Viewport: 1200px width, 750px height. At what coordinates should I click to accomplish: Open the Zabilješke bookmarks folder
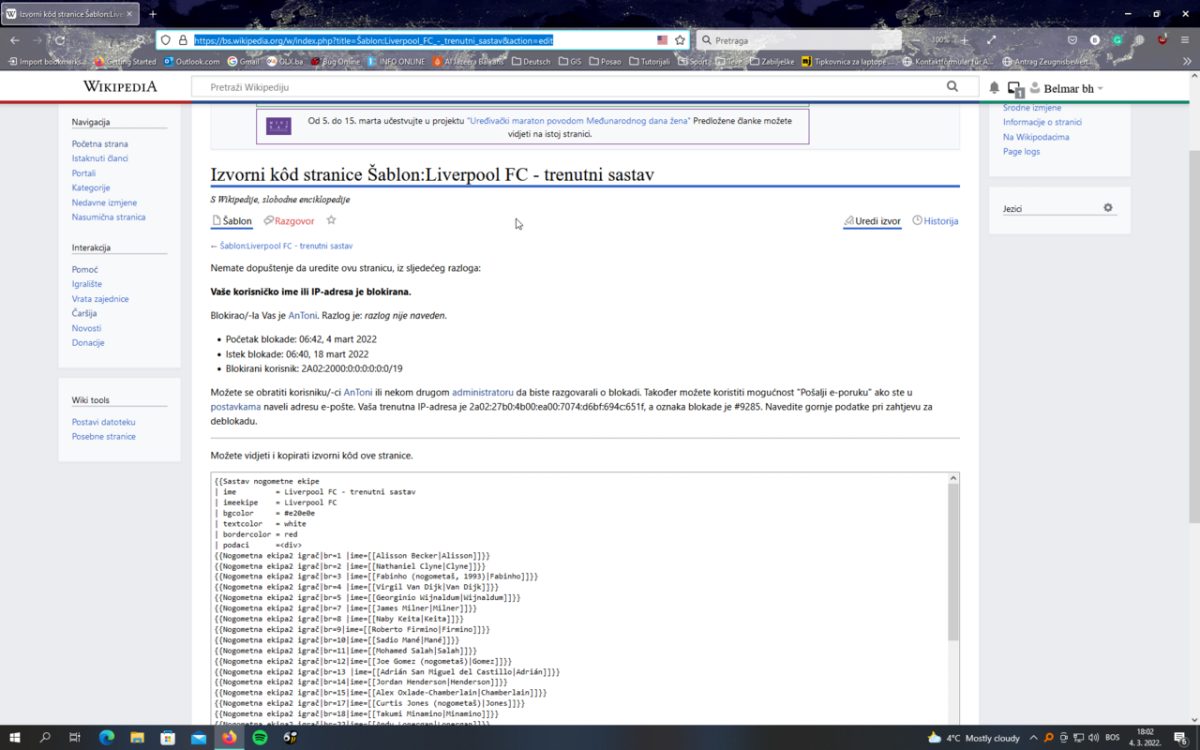[x=771, y=61]
